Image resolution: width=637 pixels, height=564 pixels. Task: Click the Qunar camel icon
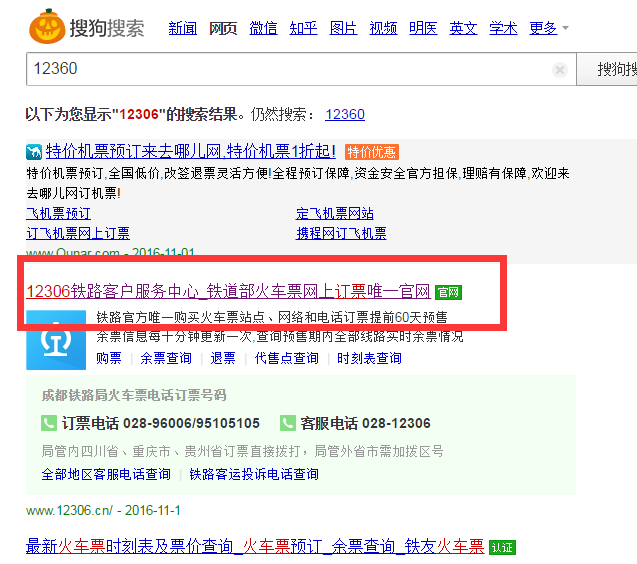pyautogui.click(x=34, y=152)
